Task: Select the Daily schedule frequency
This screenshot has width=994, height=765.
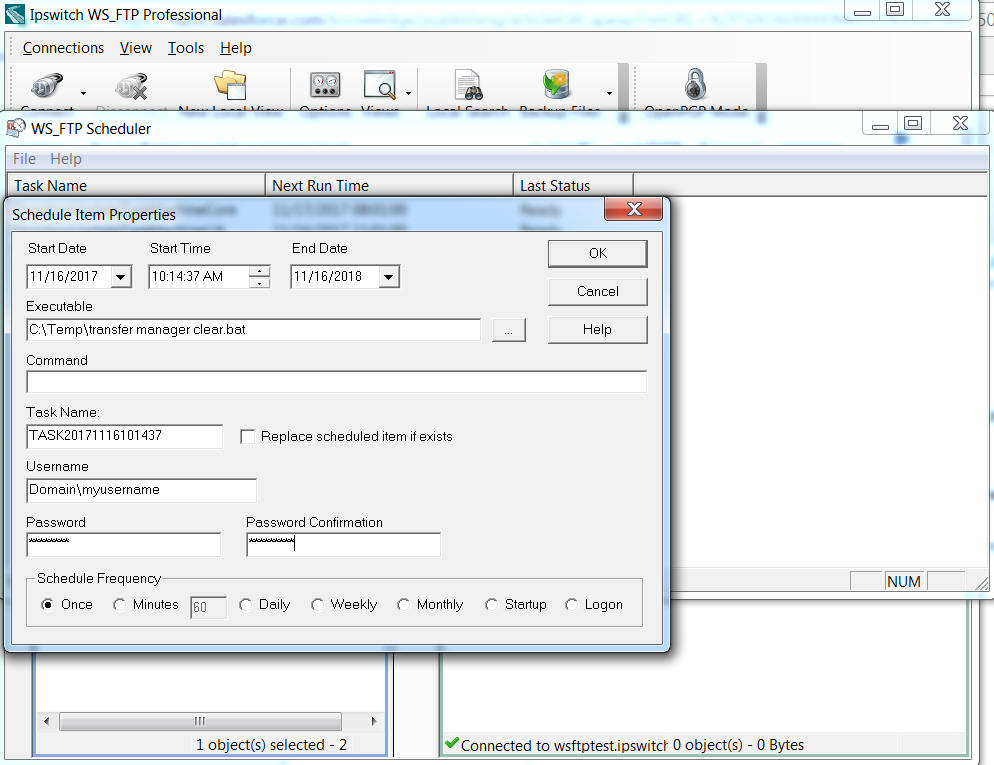Action: (x=245, y=604)
